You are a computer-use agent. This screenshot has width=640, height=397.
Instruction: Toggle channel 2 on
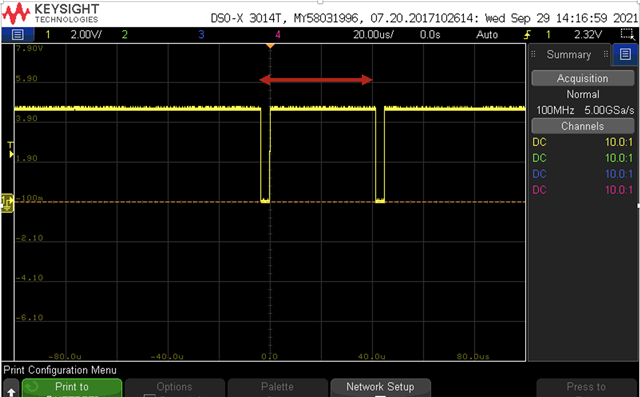tap(124, 35)
